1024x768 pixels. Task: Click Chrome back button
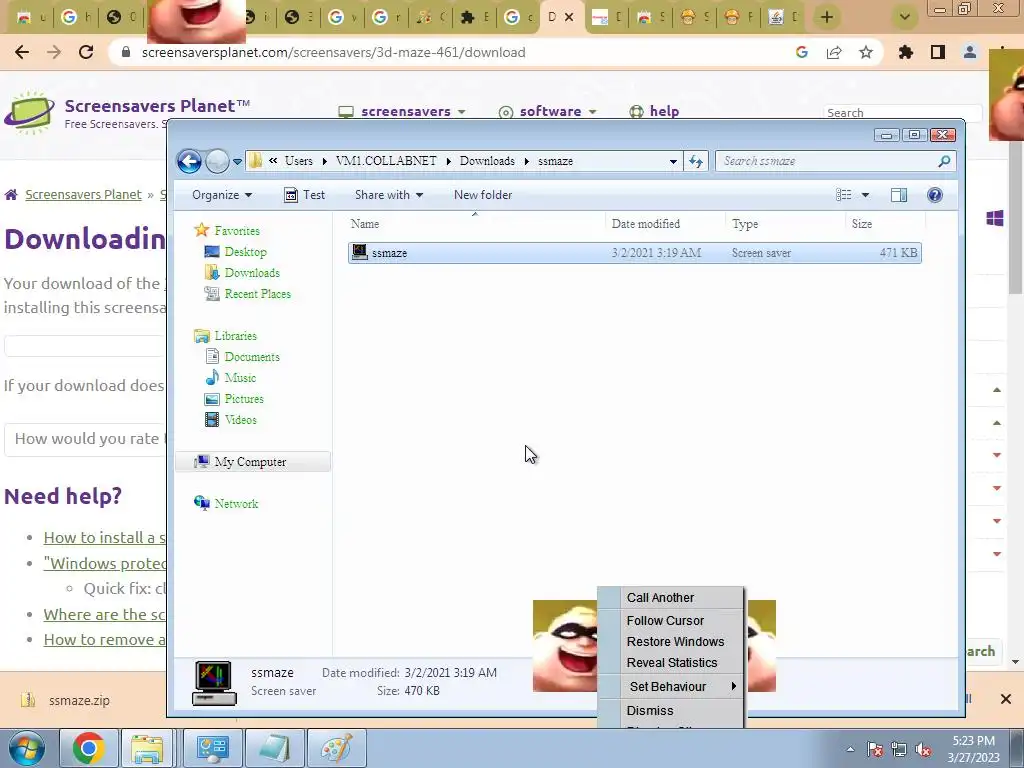(22, 52)
